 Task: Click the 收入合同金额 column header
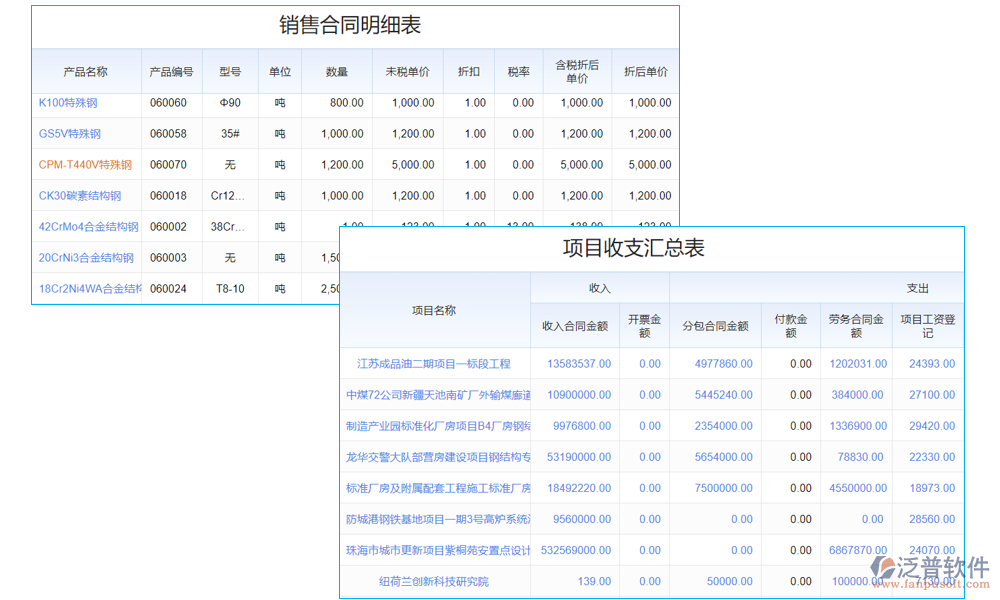pos(575,326)
